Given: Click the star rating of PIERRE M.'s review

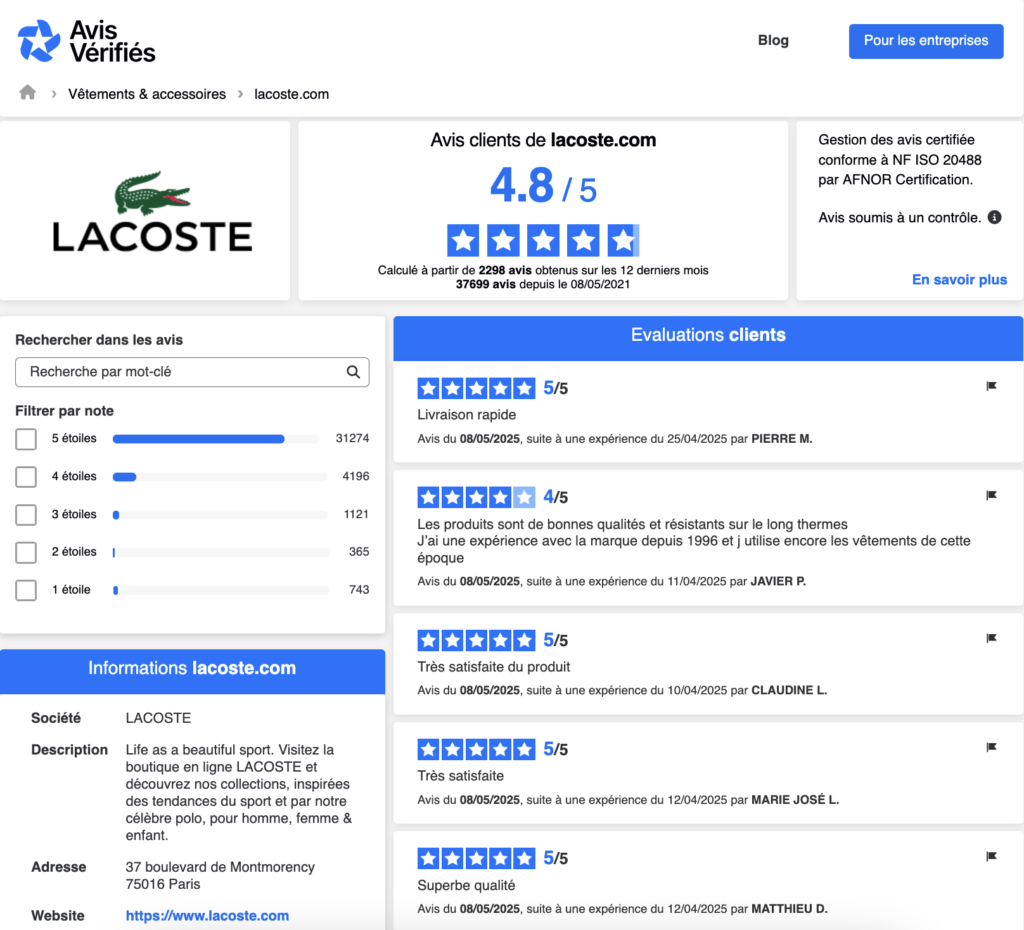Looking at the screenshot, I should (x=476, y=389).
